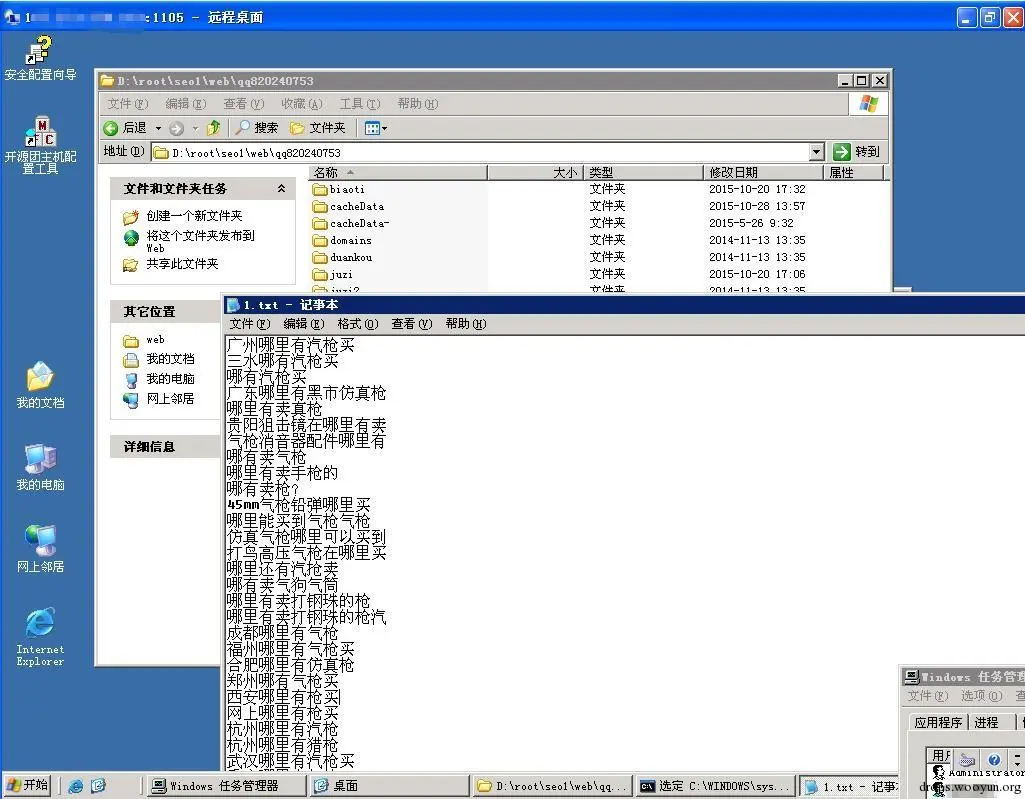This screenshot has height=799, width=1025.
Task: Expand the address bar dropdown arrow
Action: point(816,152)
